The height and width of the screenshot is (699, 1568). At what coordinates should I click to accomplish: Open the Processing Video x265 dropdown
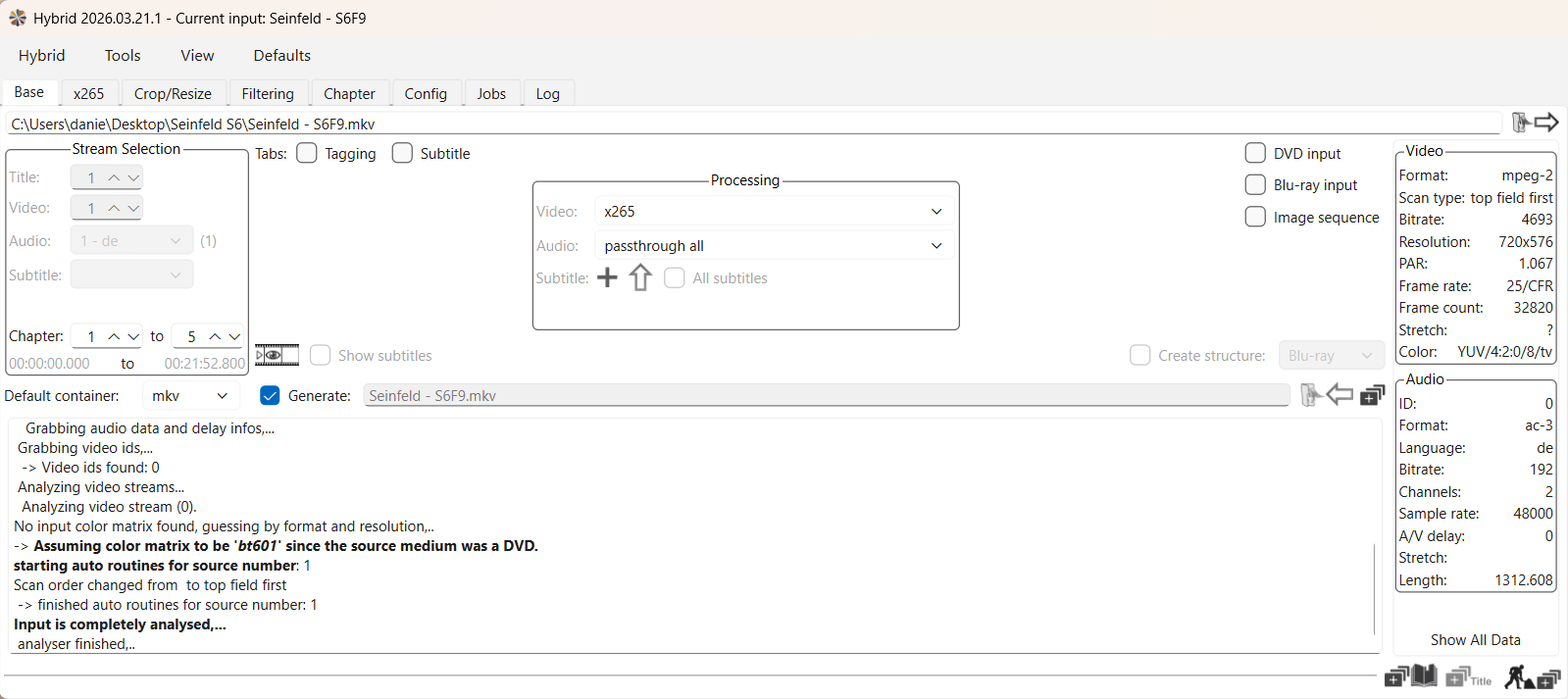coord(774,211)
